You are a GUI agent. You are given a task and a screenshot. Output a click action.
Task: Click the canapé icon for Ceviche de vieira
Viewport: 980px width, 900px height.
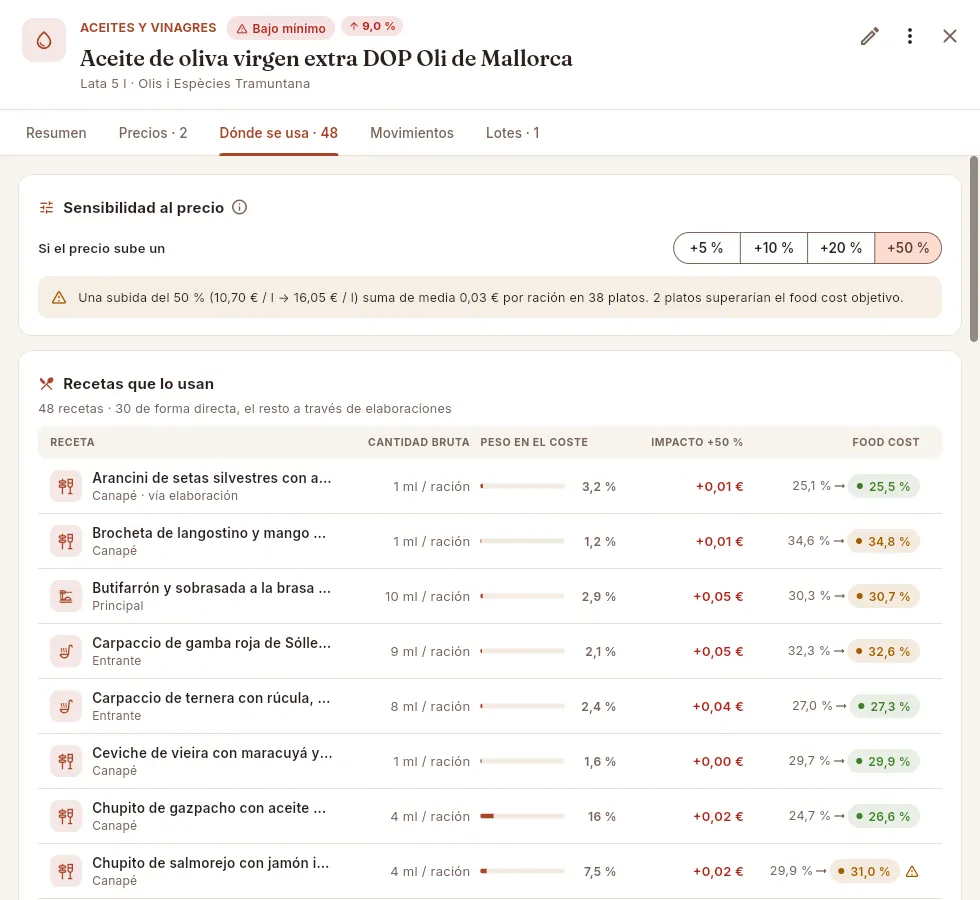click(66, 761)
